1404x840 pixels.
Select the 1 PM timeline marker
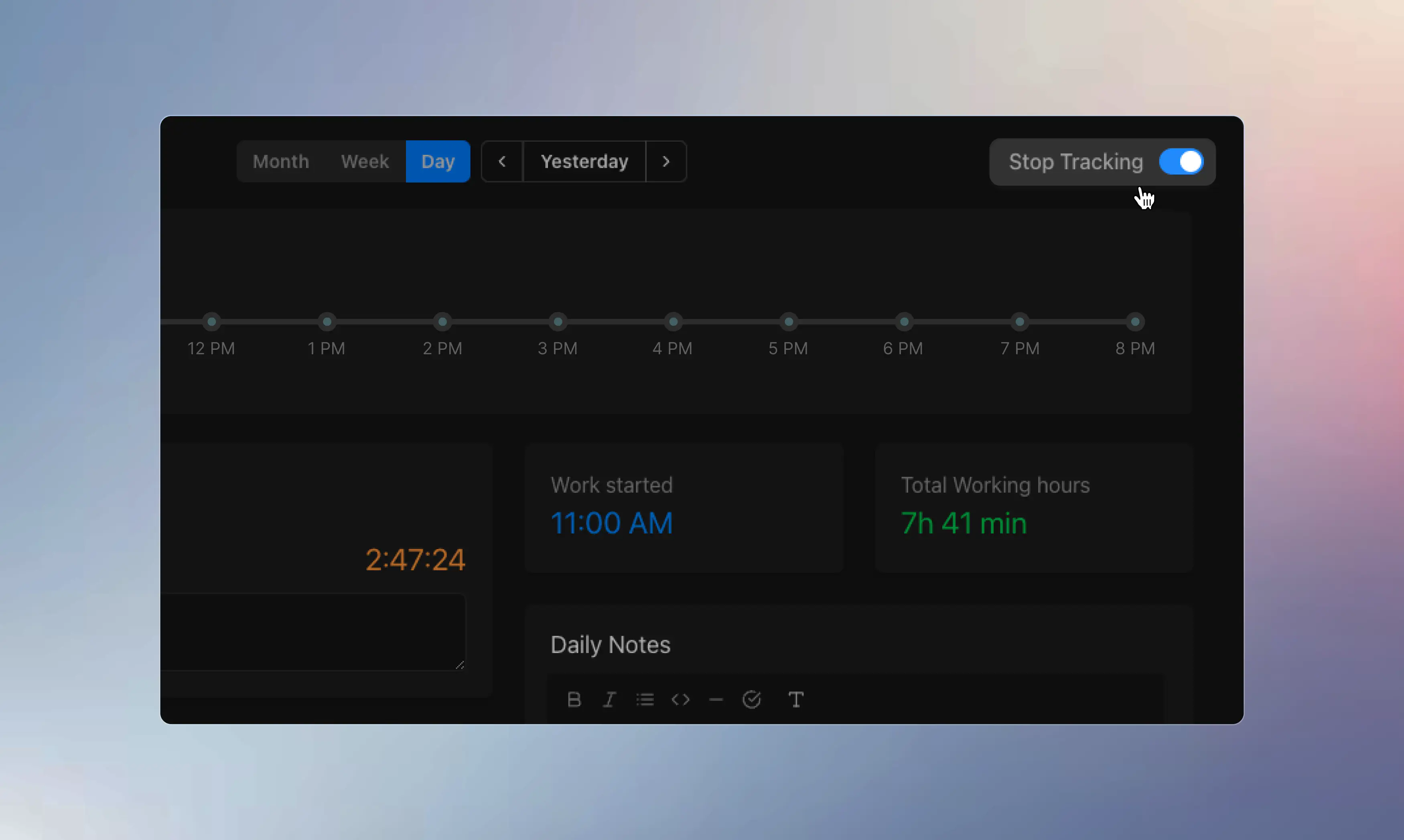[327, 321]
